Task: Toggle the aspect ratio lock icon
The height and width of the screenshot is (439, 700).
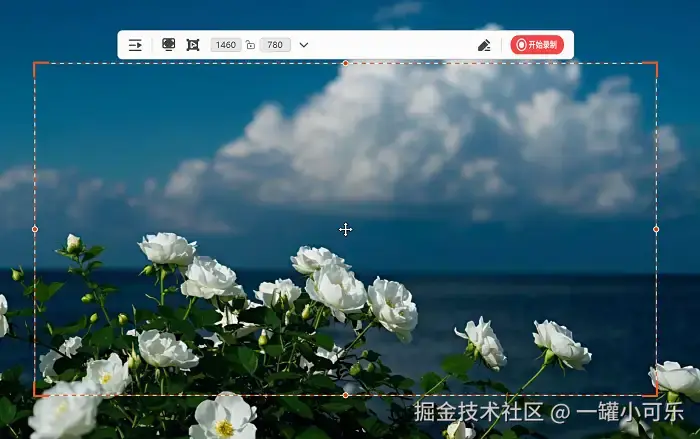Action: 250,45
